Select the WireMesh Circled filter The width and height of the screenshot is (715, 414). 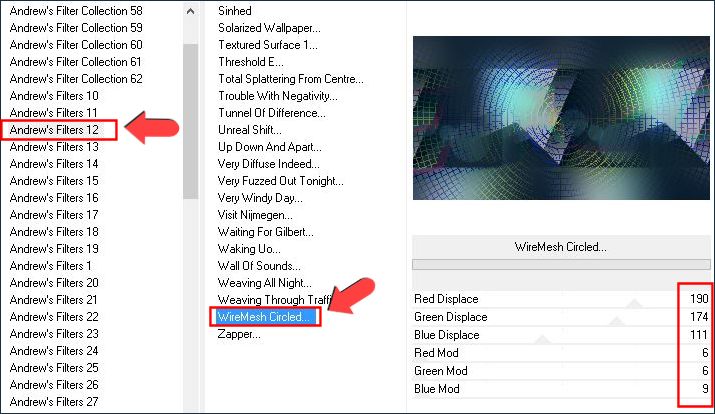point(265,317)
